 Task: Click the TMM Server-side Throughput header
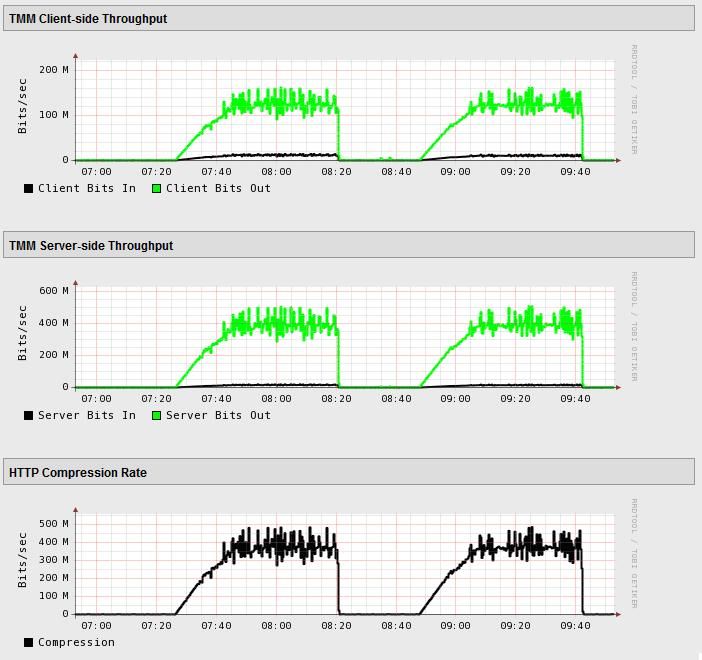pos(349,245)
